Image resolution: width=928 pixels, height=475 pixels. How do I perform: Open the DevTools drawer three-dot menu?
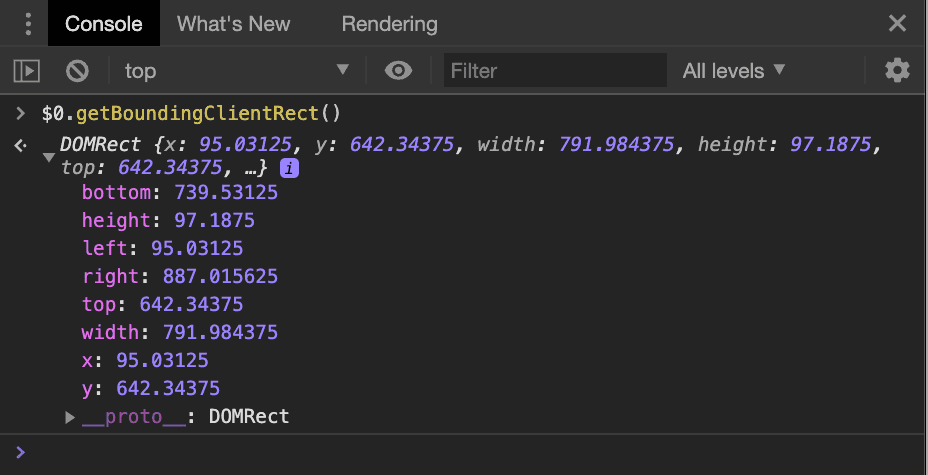[27, 23]
